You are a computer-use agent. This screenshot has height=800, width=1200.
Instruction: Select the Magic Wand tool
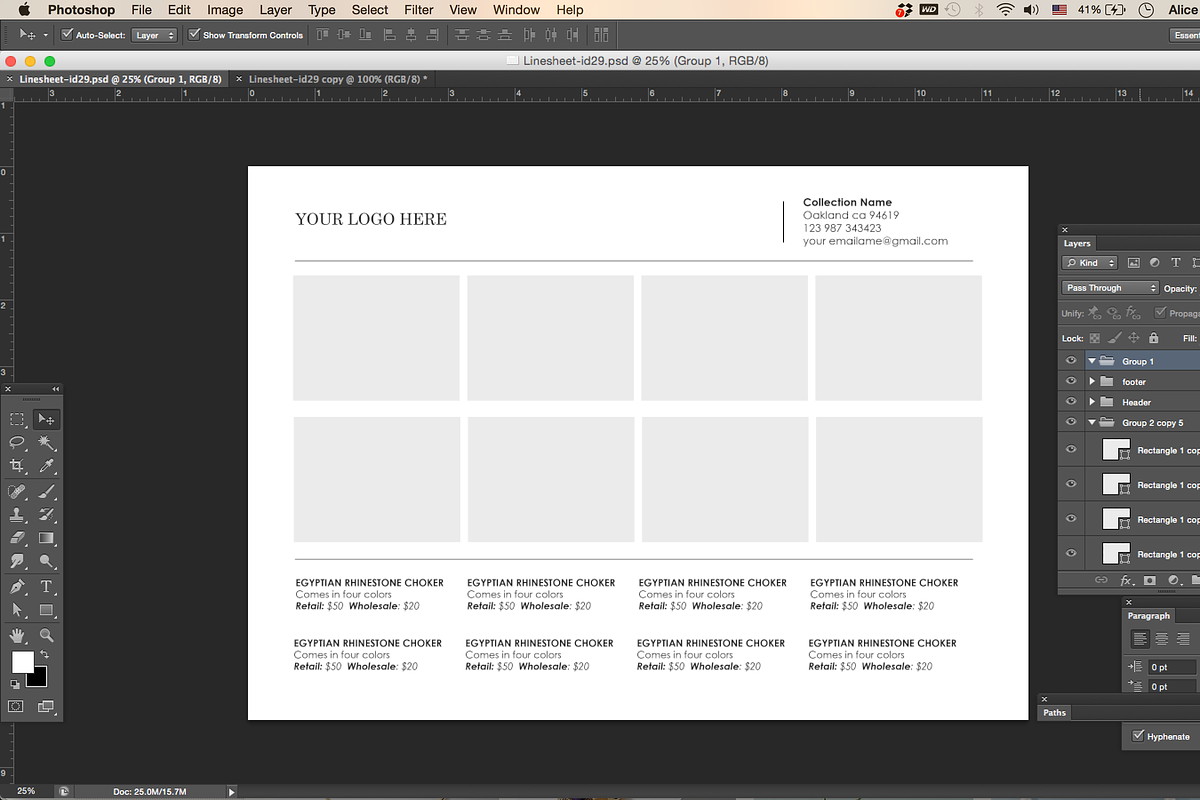click(46, 442)
